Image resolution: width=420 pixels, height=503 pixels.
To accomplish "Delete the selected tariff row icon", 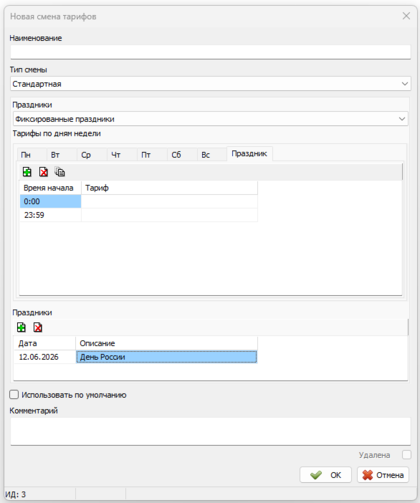I will tap(43, 172).
